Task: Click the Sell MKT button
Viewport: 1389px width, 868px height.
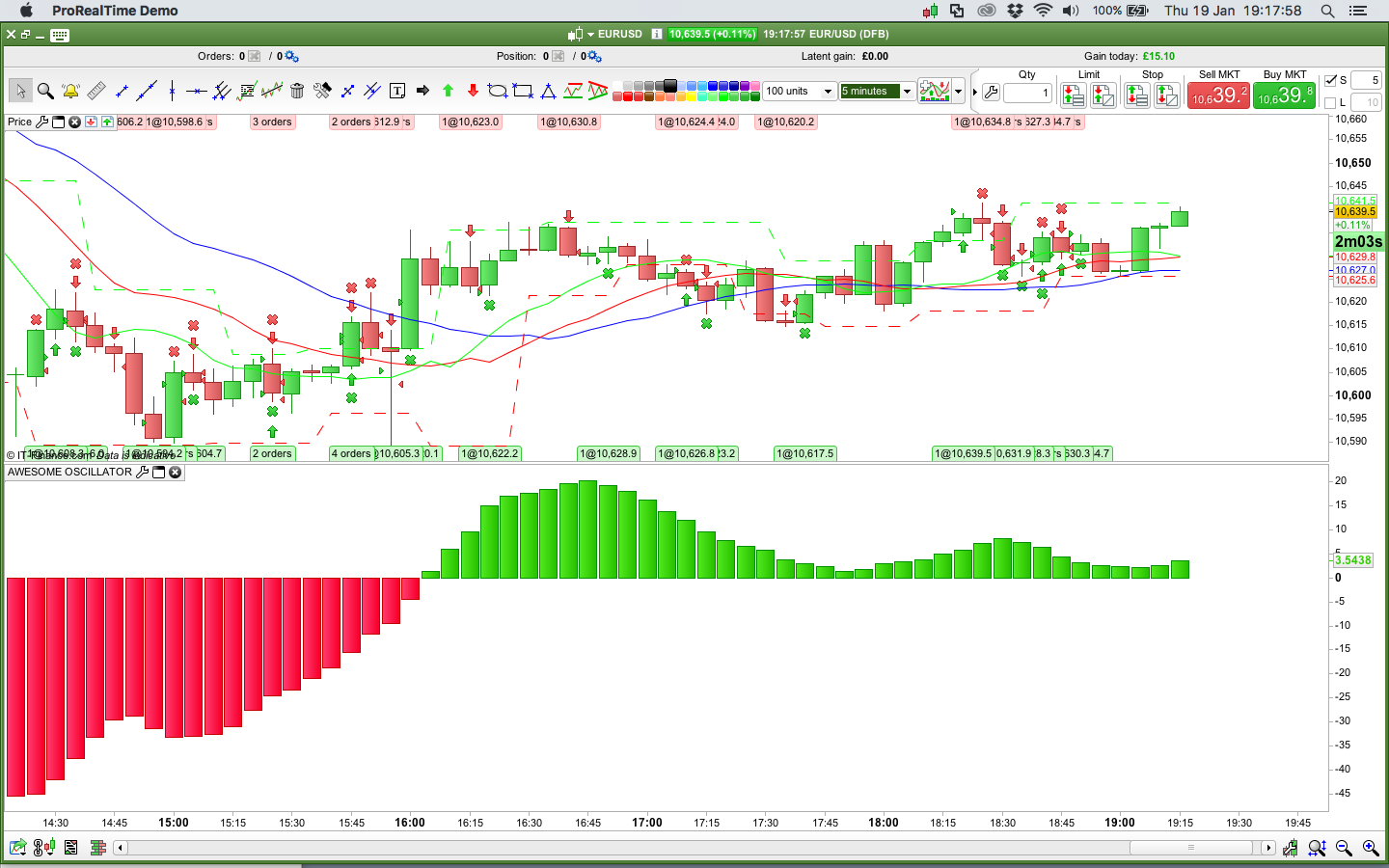Action: point(1219,95)
